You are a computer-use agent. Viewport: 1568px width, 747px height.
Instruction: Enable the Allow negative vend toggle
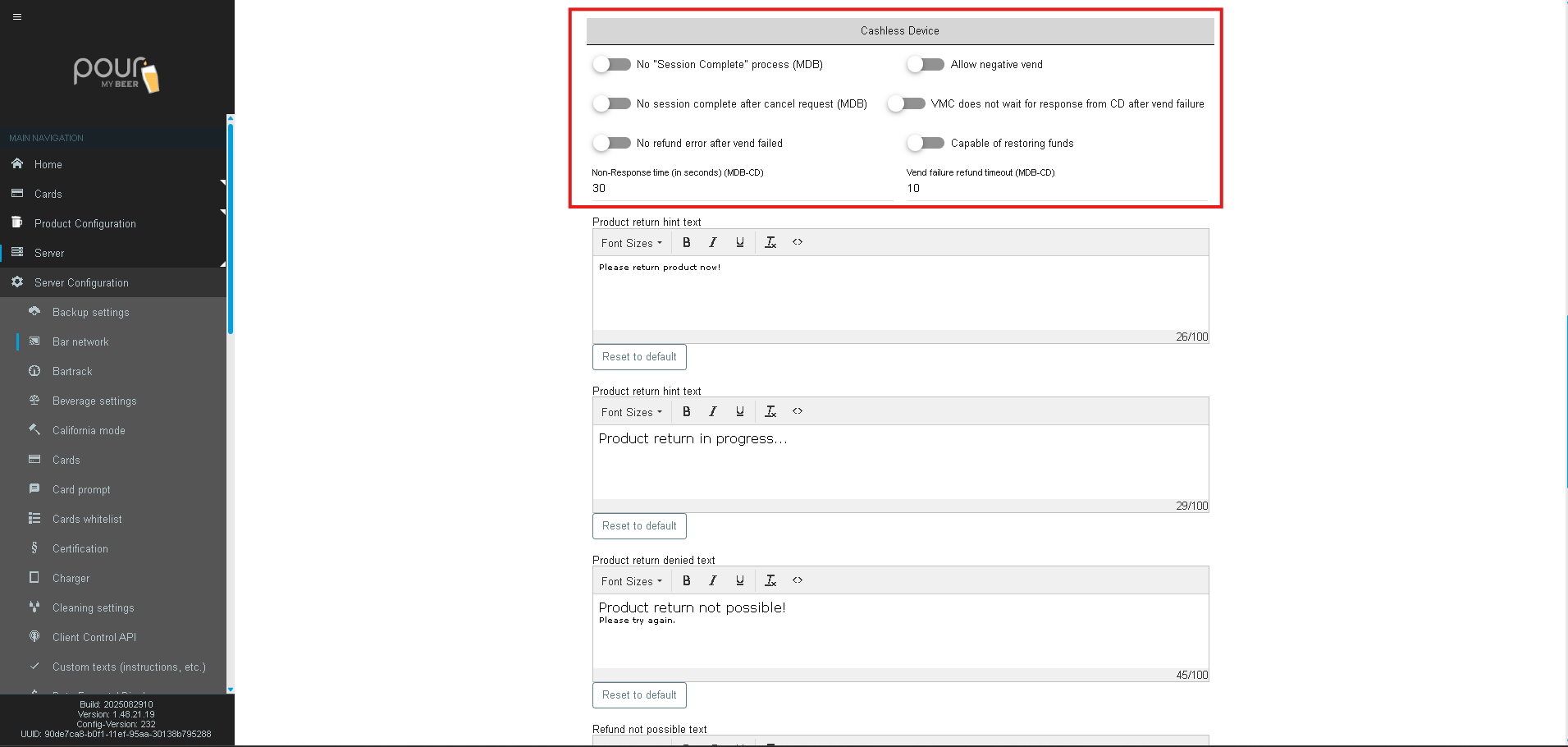tap(926, 65)
